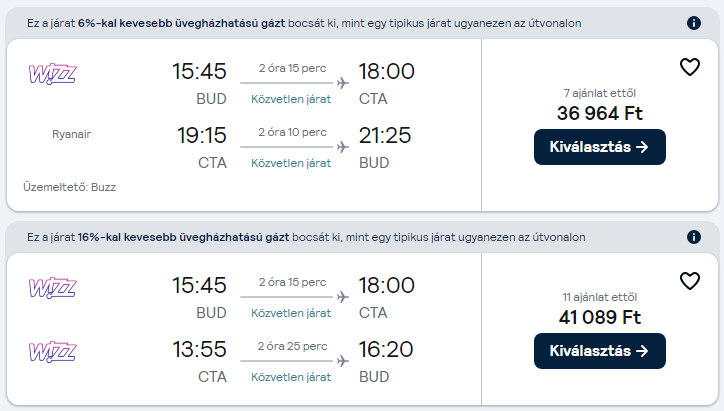Open emissions info icon for 16% banner
Viewport: 724px width, 411px height.
[x=694, y=237]
